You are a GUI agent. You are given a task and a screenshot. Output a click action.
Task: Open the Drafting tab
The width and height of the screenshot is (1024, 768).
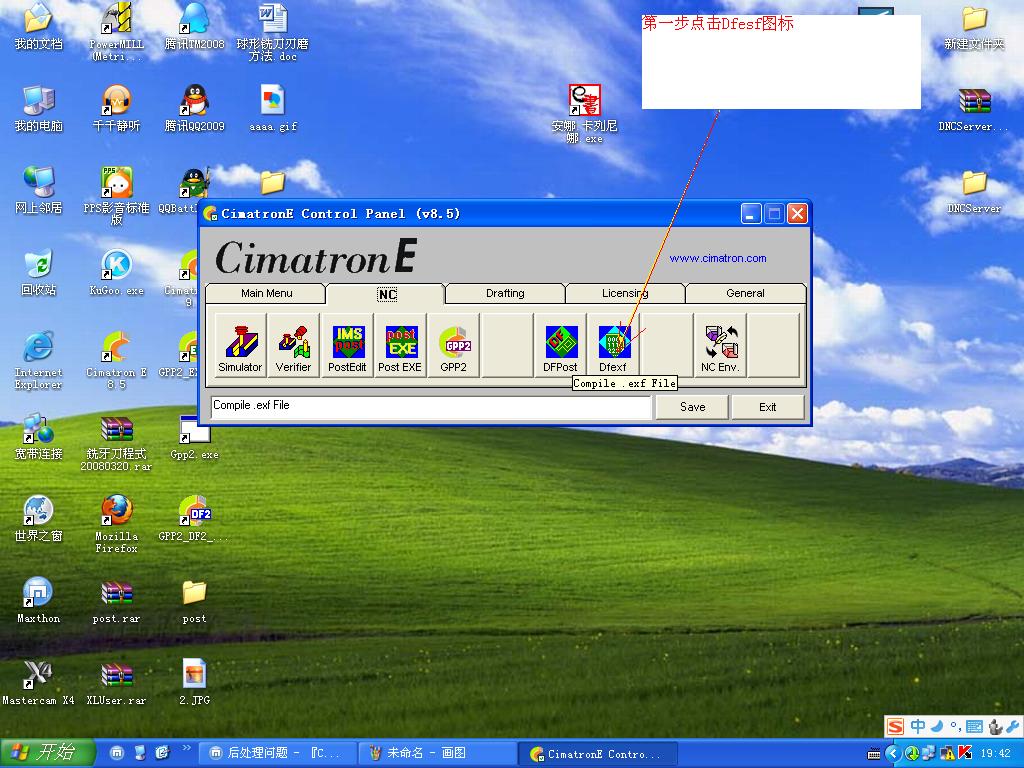[505, 293]
